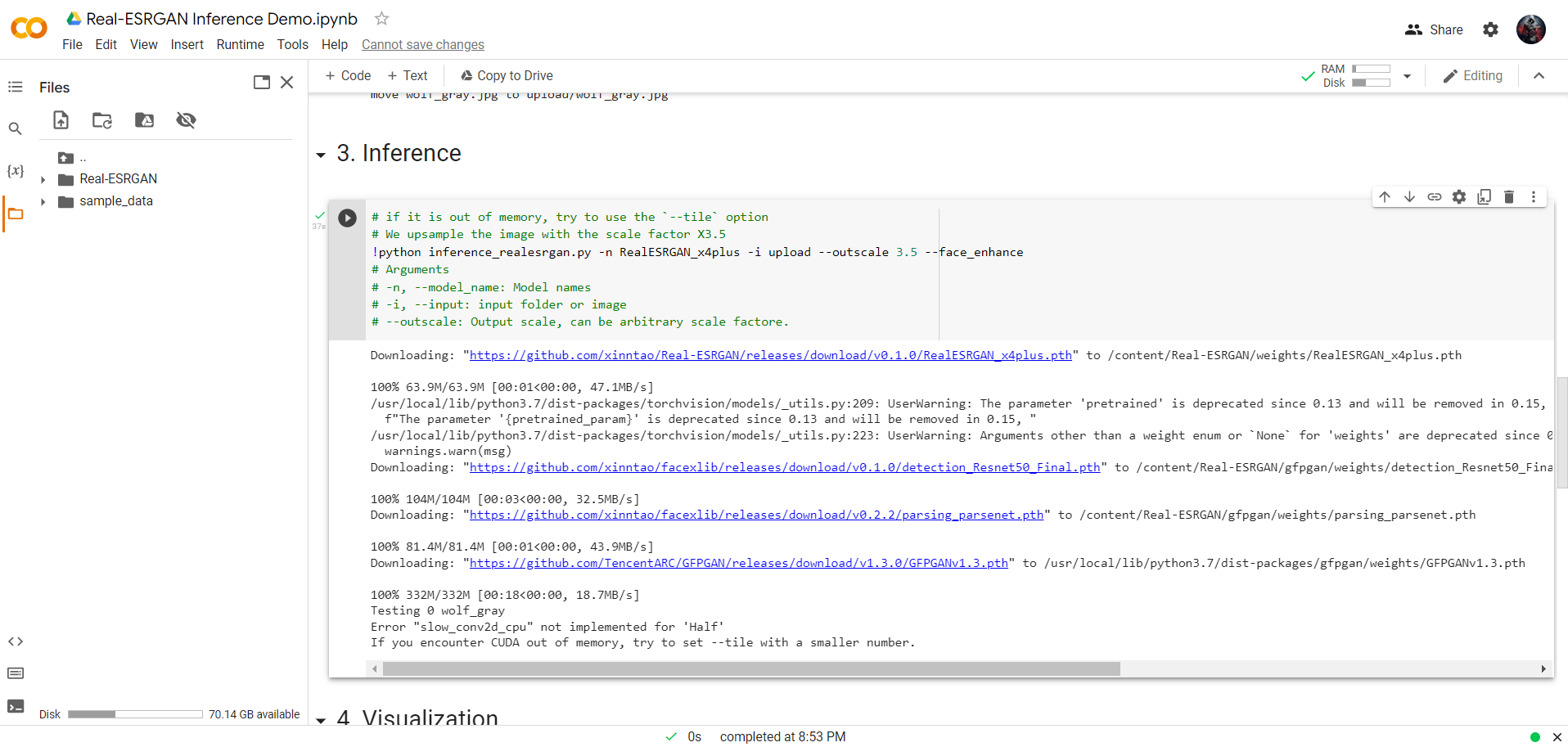Open the terminal panel icon
1568x747 pixels.
point(15,706)
